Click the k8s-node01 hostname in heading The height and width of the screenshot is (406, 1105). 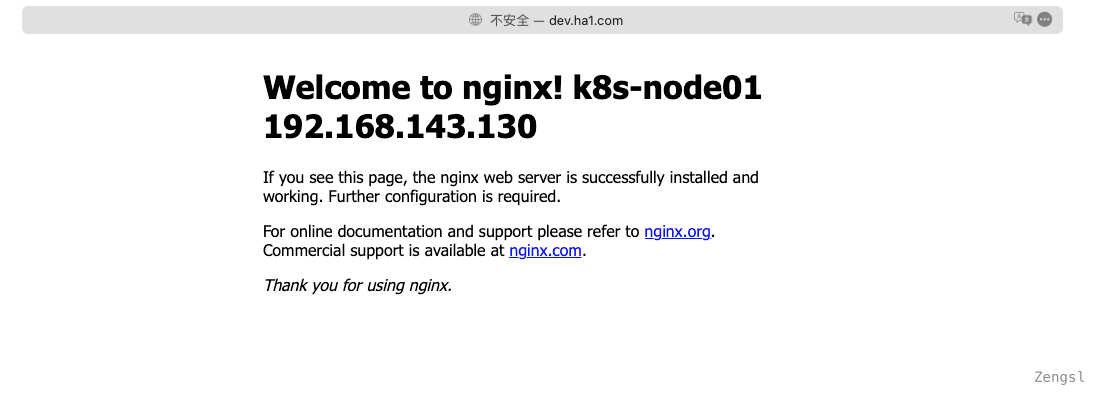(x=667, y=88)
